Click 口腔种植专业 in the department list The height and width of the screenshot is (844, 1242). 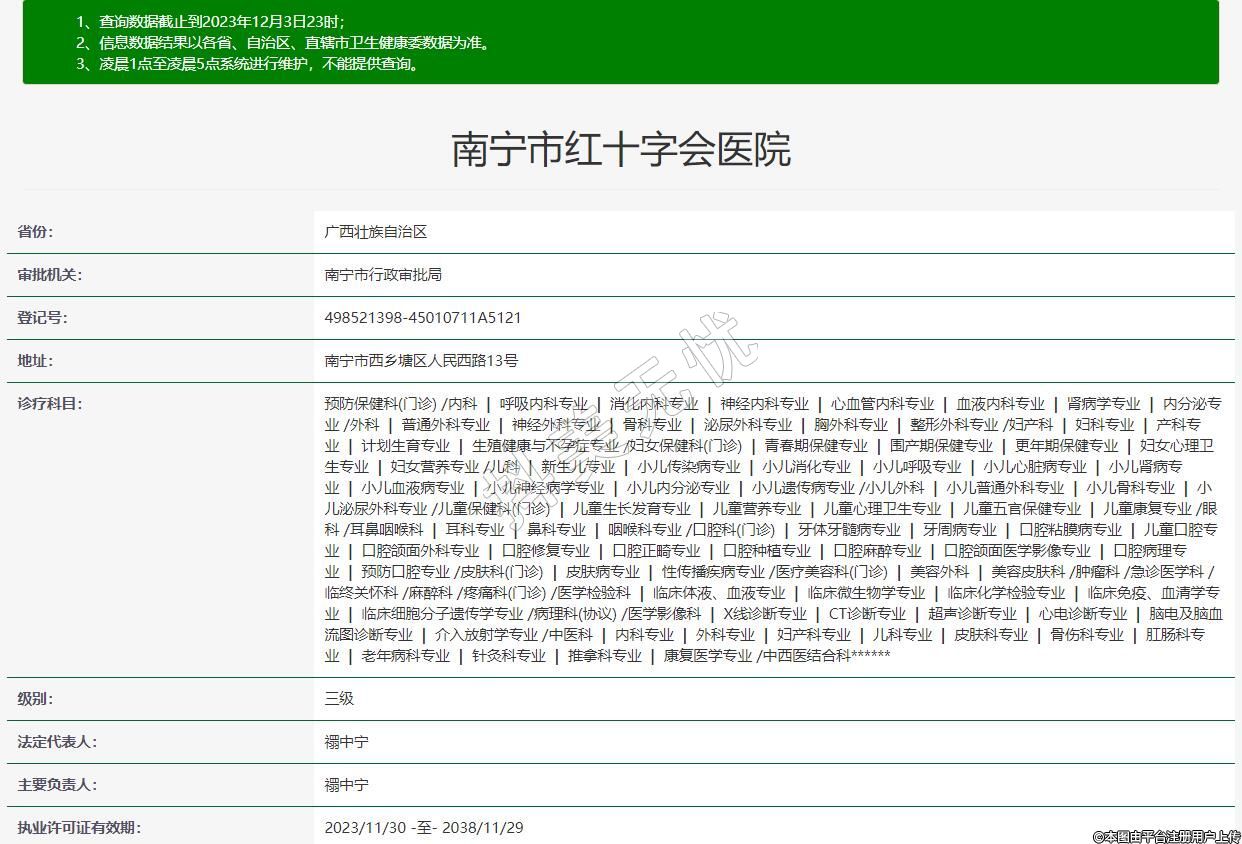coord(766,551)
